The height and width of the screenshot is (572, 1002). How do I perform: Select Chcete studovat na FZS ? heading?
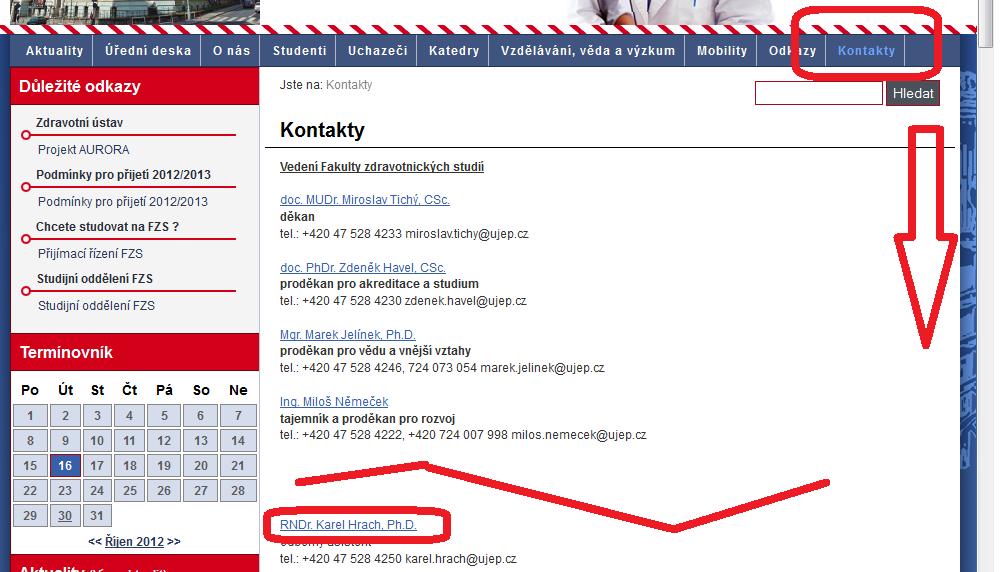pyautogui.click(x=107, y=227)
